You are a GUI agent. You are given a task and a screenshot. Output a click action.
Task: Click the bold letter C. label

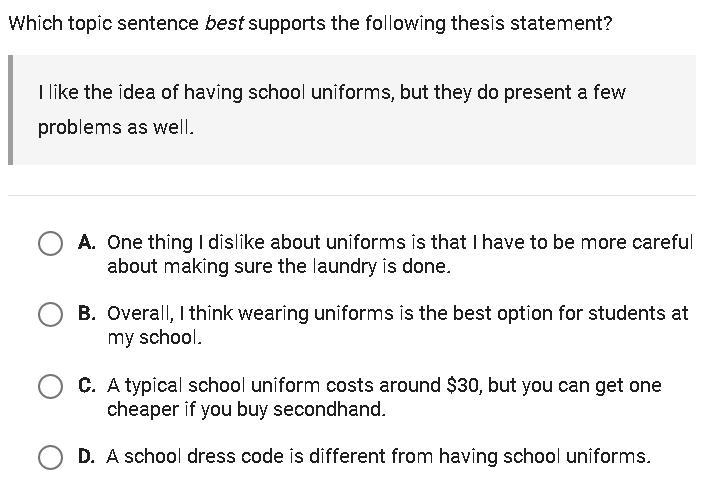pos(87,385)
